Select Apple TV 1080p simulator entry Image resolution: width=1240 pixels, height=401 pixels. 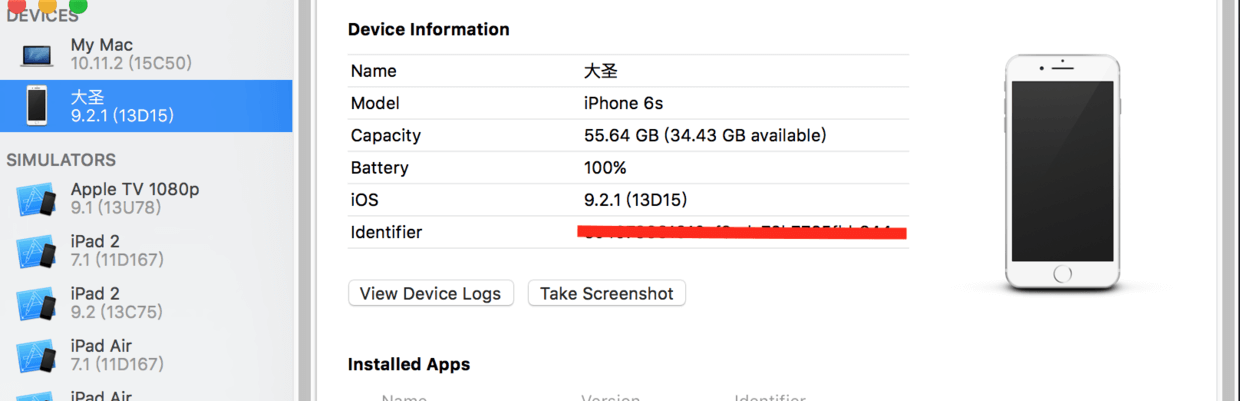[x=135, y=198]
